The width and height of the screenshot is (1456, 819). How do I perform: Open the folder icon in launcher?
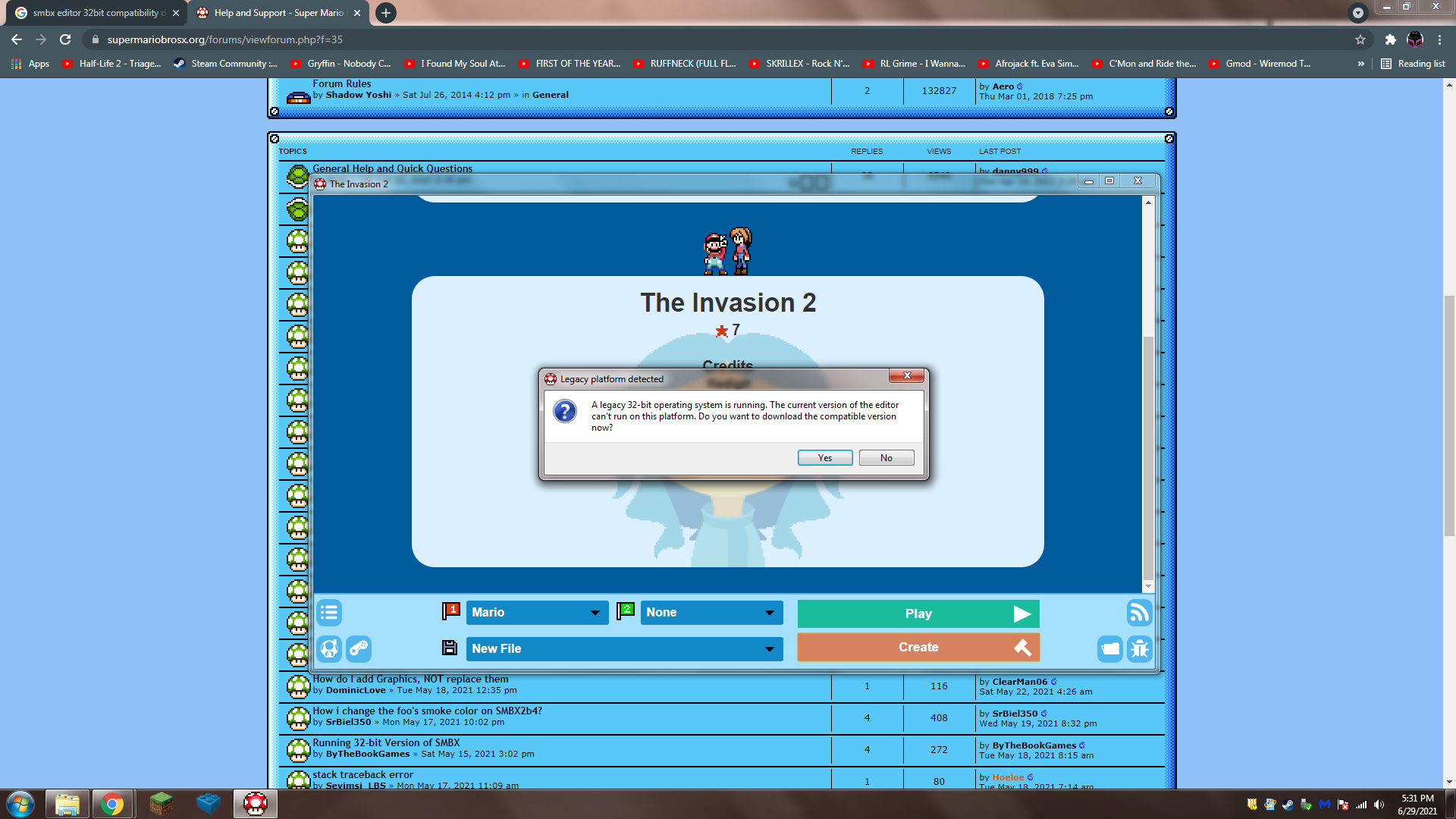(1109, 649)
